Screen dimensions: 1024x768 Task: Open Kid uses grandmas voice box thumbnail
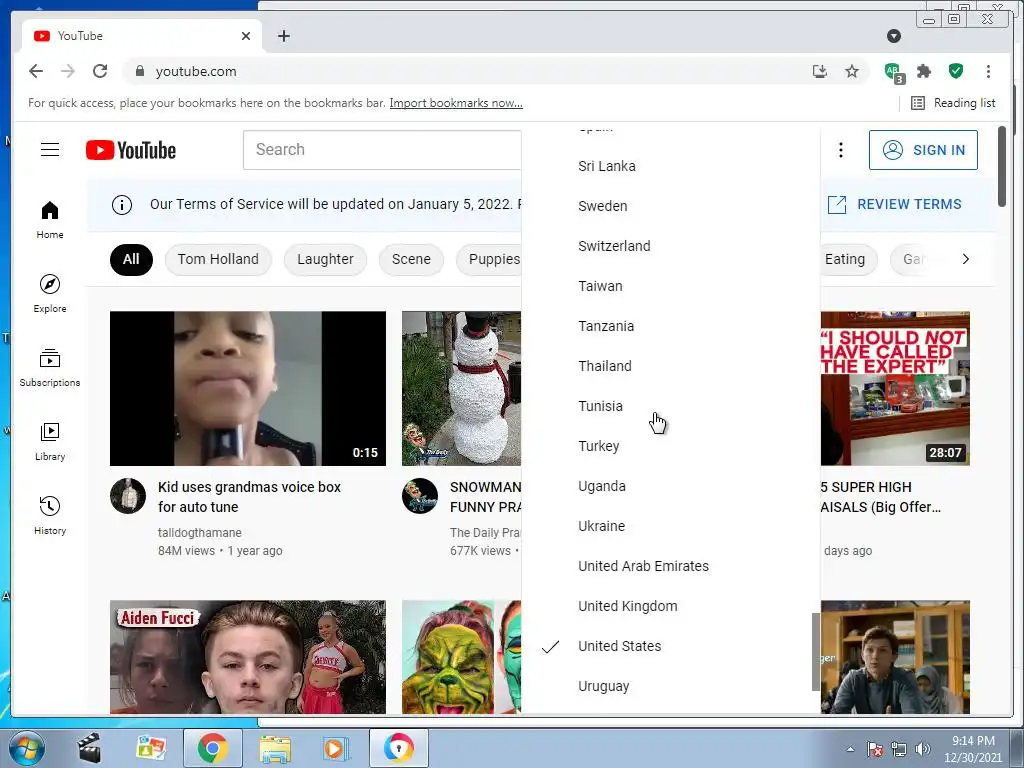click(248, 389)
